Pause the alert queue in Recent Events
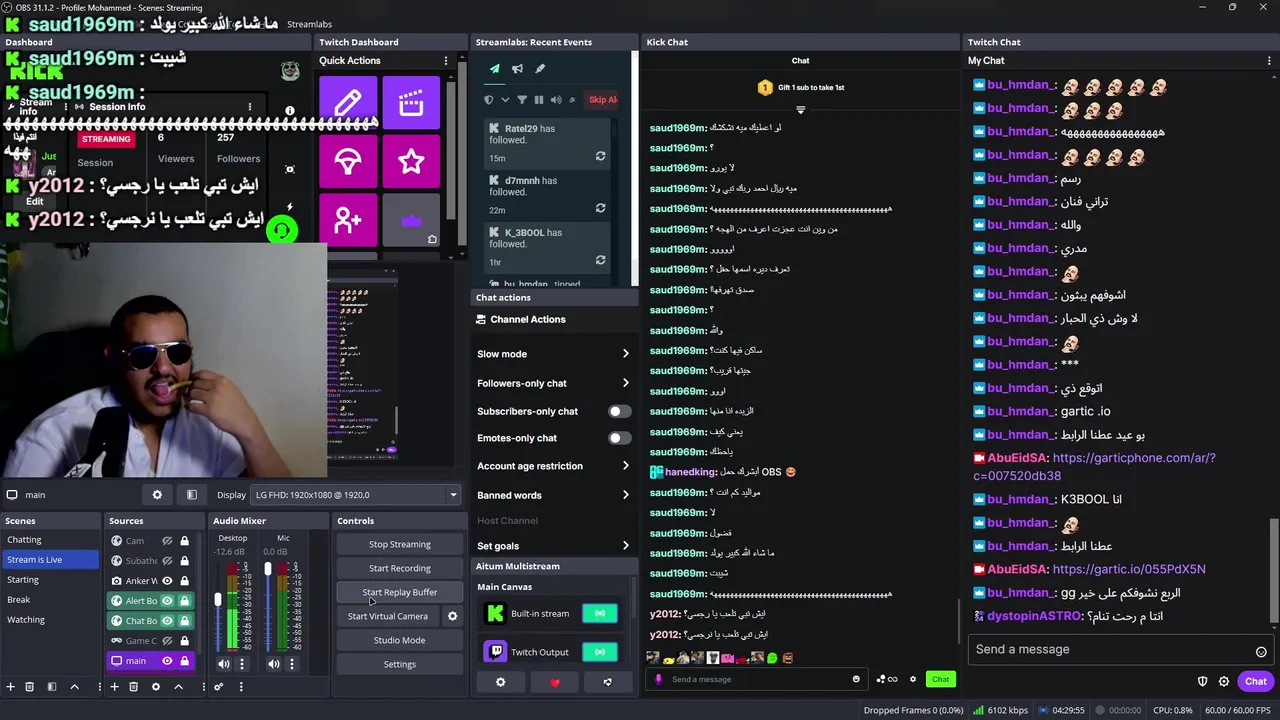The width and height of the screenshot is (1280, 720). pyautogui.click(x=539, y=100)
